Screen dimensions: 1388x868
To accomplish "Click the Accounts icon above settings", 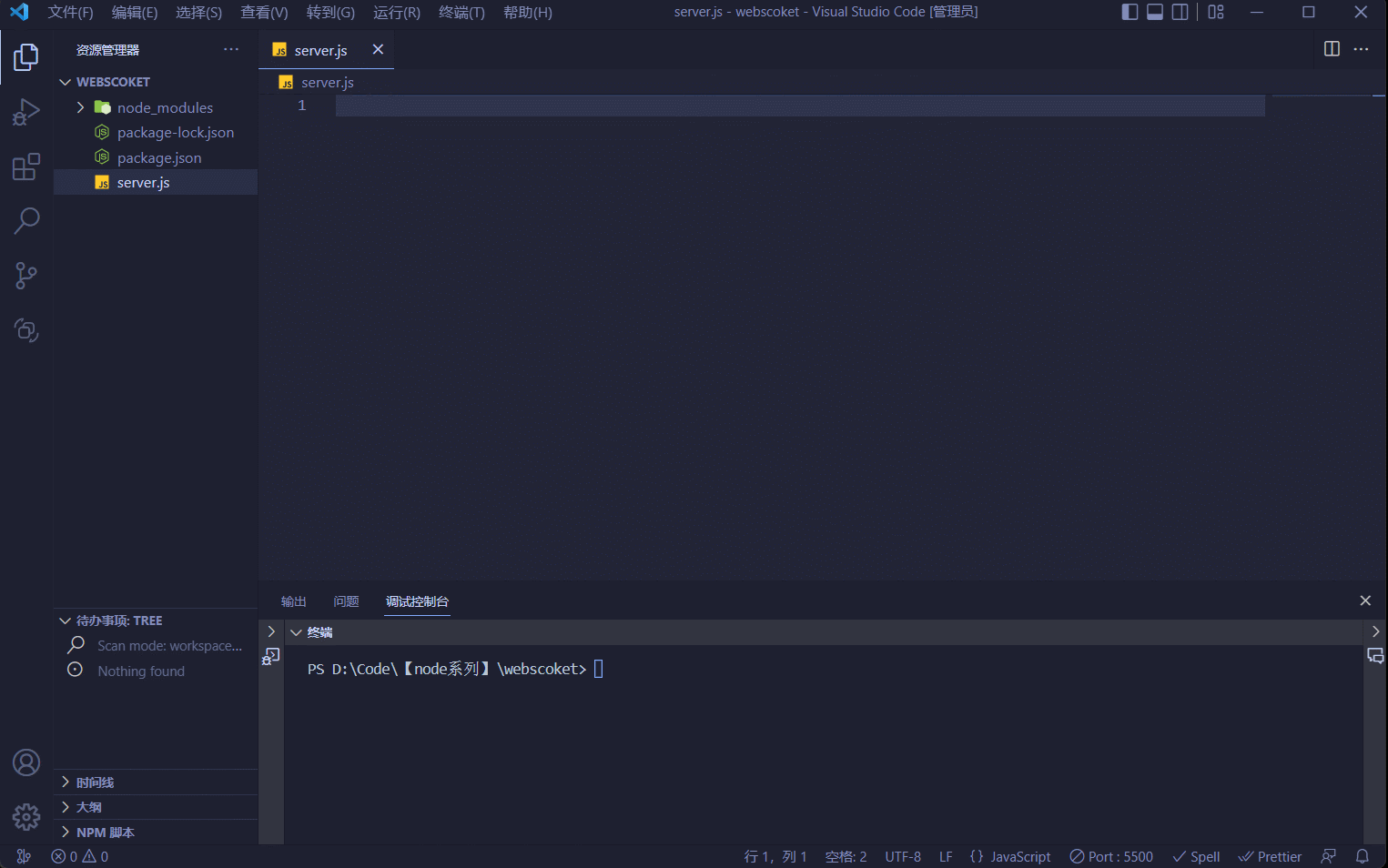I will tap(25, 762).
